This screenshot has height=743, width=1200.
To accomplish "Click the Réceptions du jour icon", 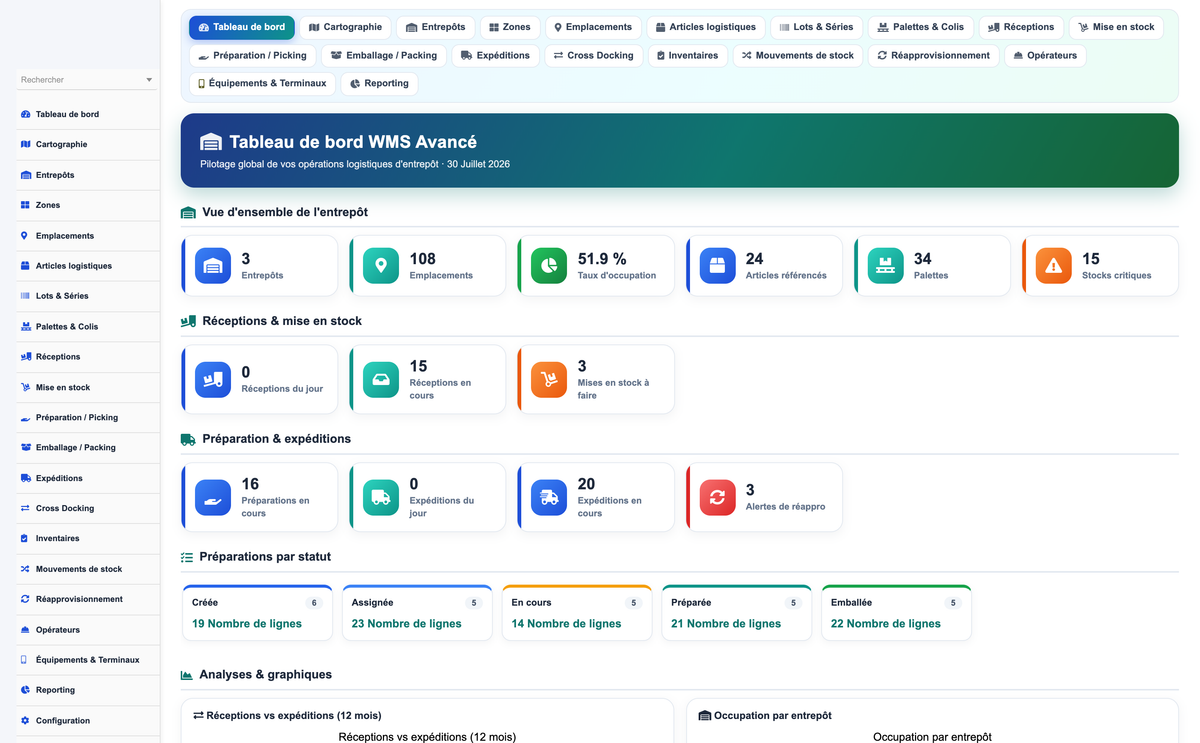I will pyautogui.click(x=212, y=380).
